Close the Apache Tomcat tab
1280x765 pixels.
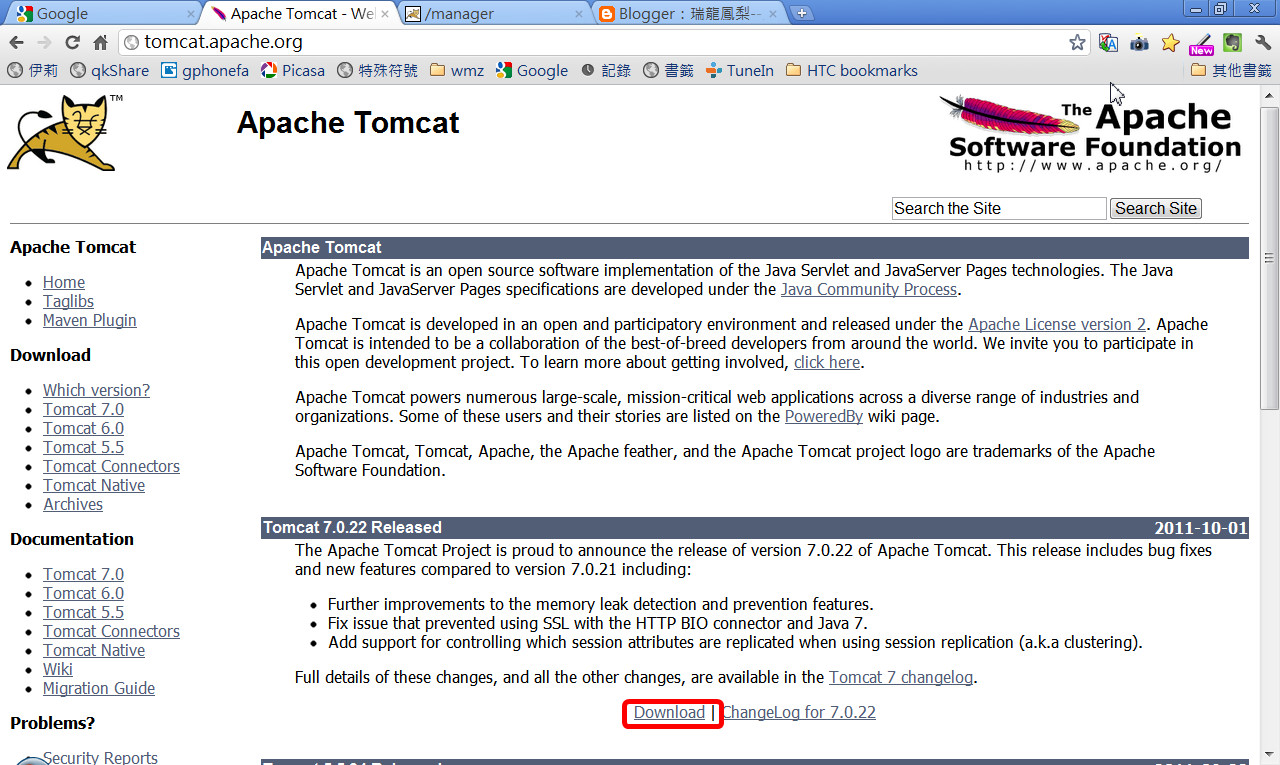tap(387, 14)
